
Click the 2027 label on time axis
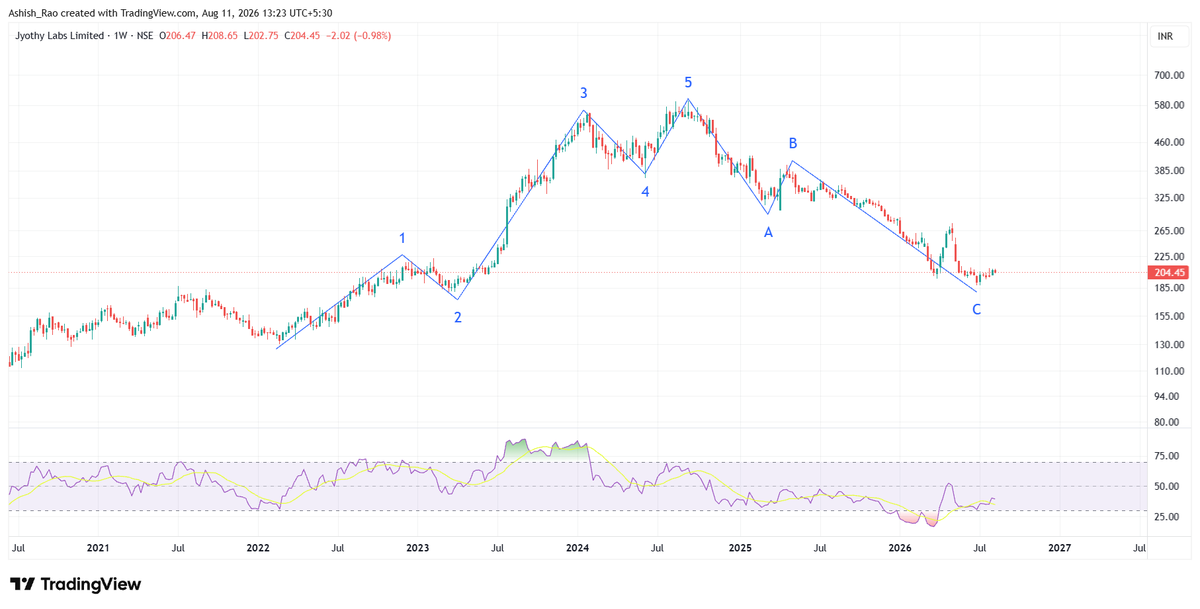click(1059, 548)
